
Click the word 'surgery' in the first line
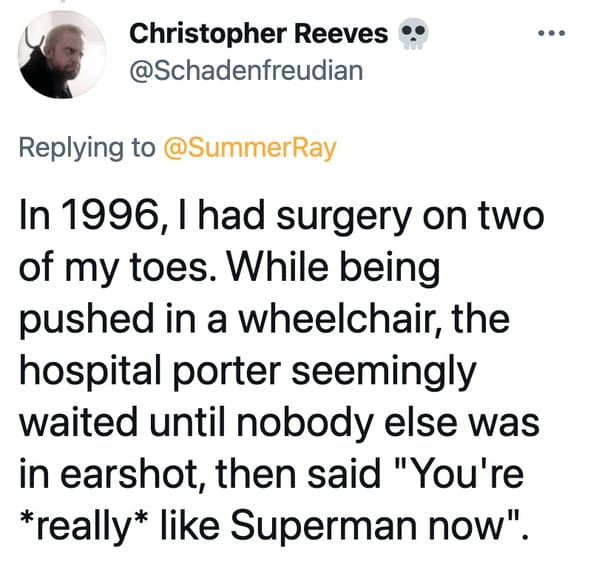343,217
